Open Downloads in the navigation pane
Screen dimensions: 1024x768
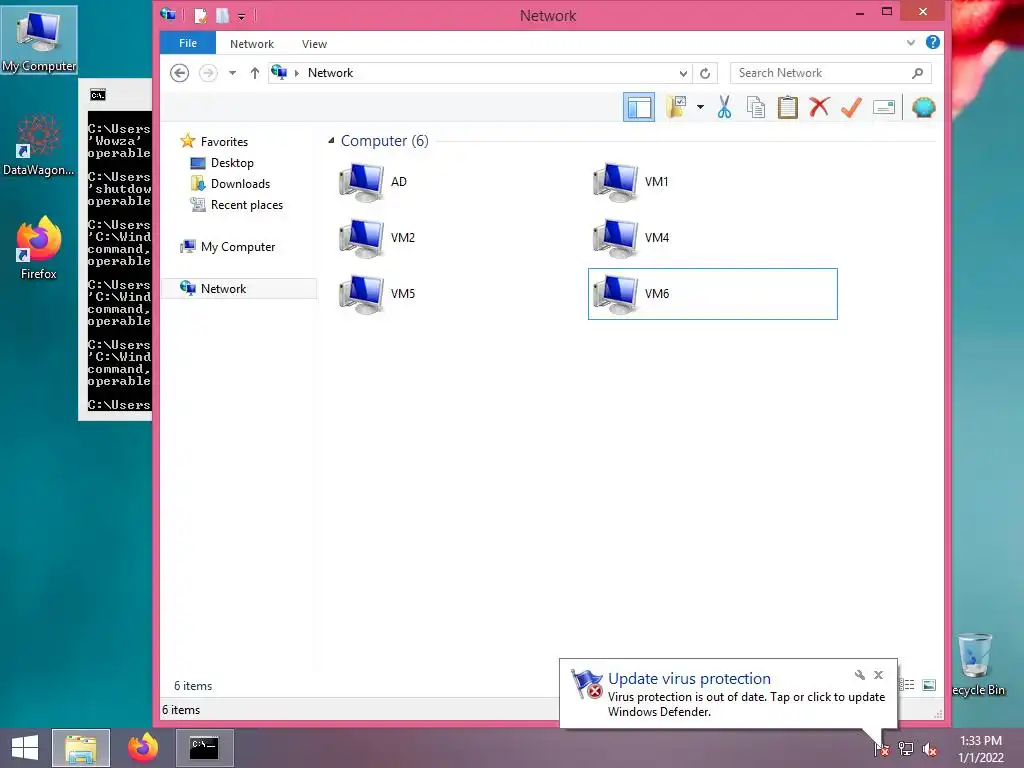pos(240,184)
